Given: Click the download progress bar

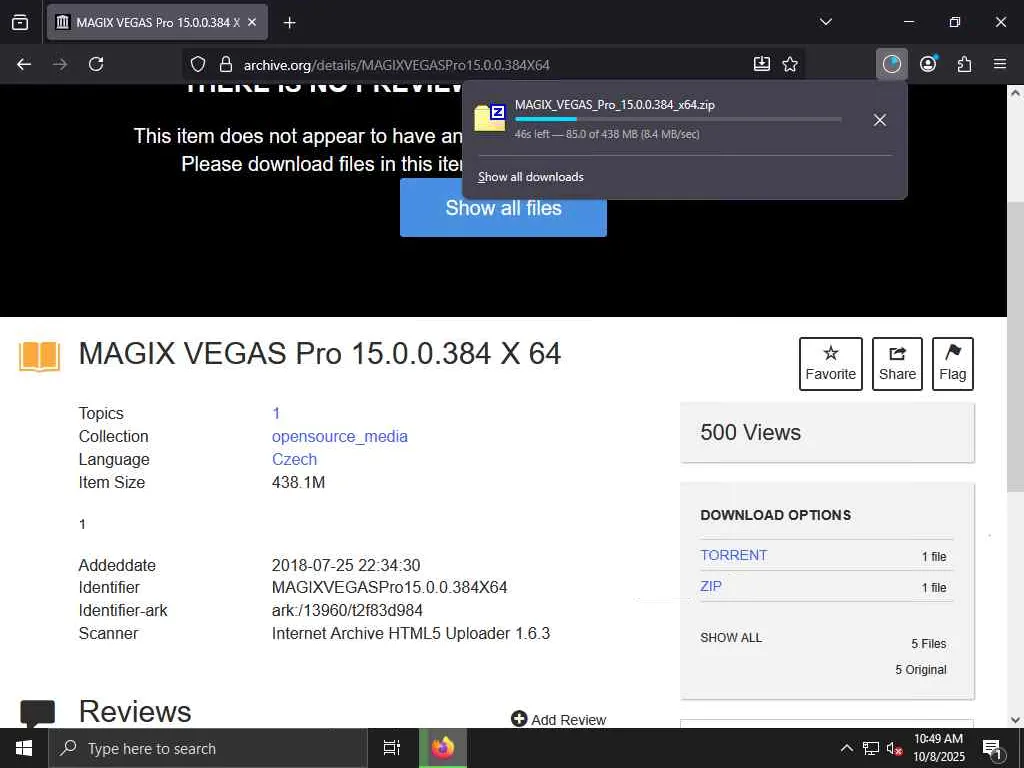Looking at the screenshot, I should 678,119.
